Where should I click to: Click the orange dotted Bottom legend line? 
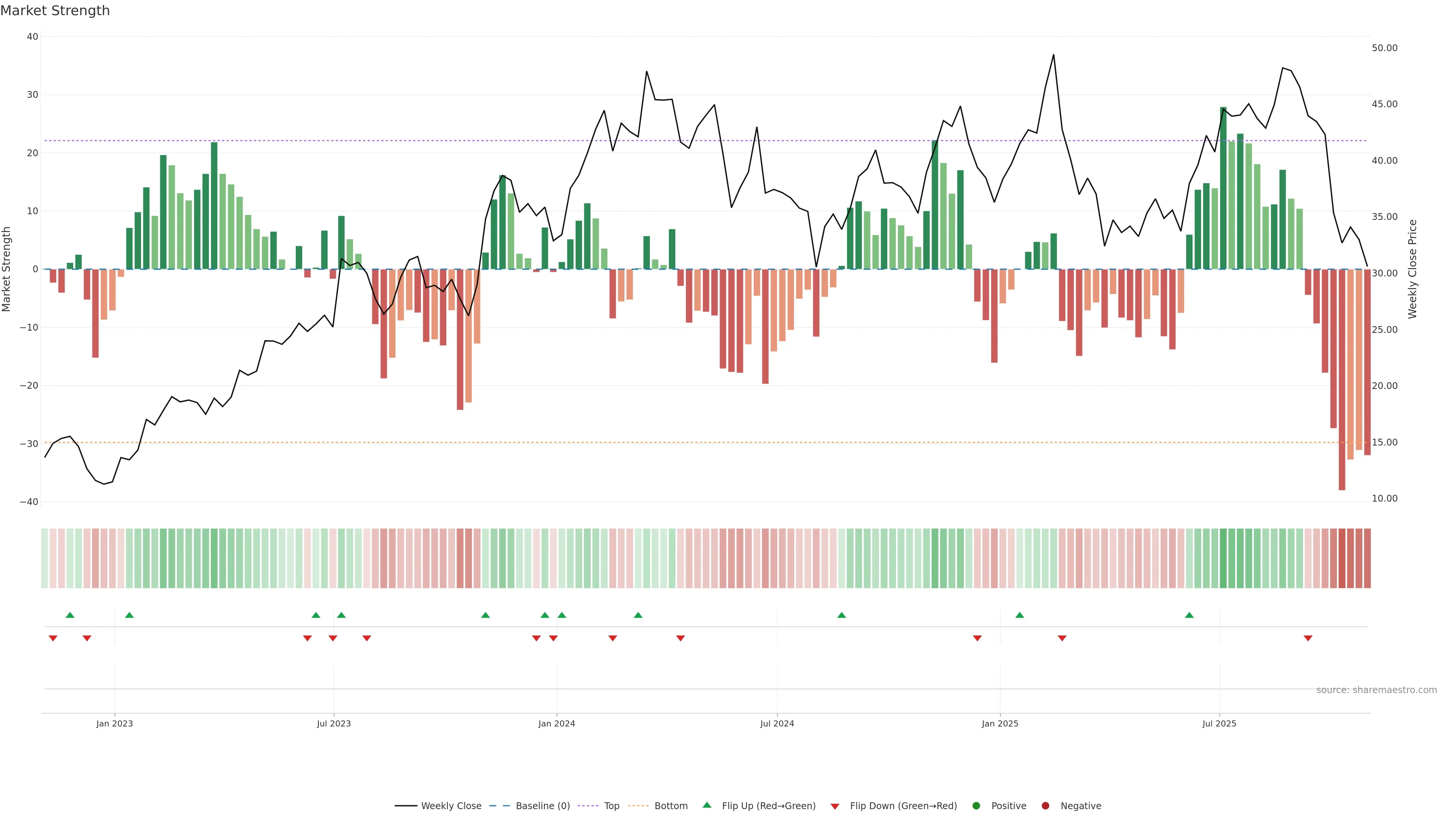[x=638, y=806]
